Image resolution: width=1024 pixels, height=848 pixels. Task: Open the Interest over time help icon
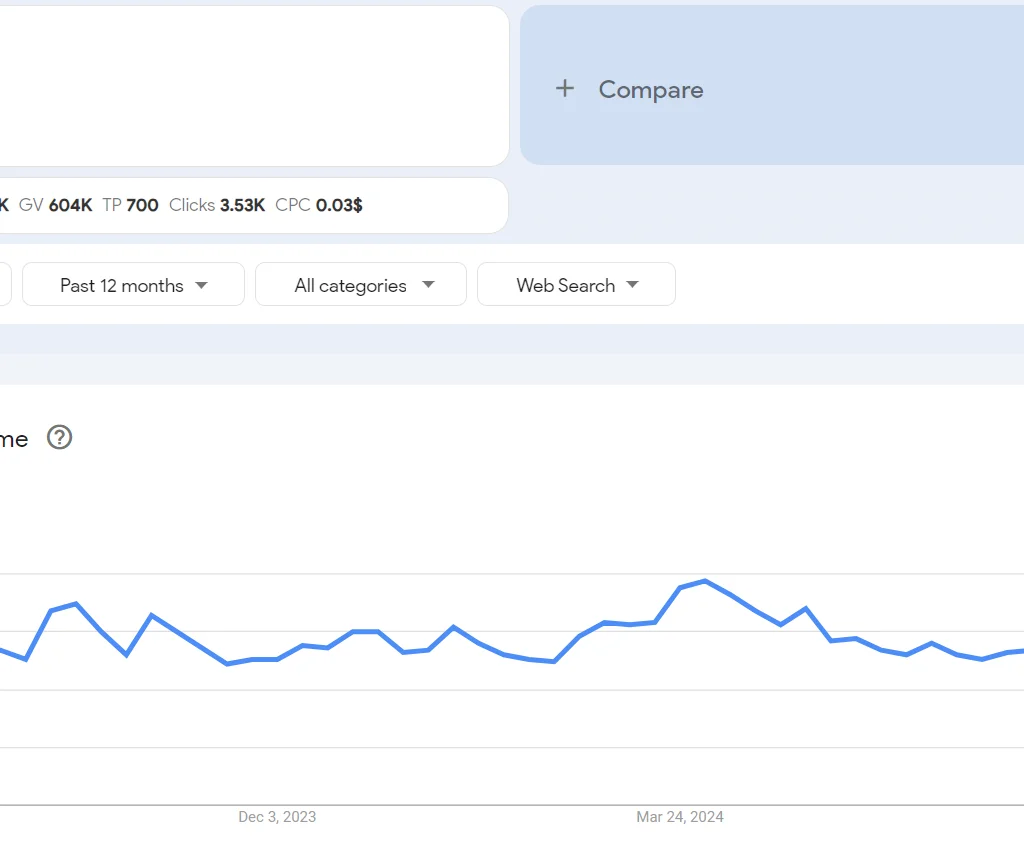[59, 438]
